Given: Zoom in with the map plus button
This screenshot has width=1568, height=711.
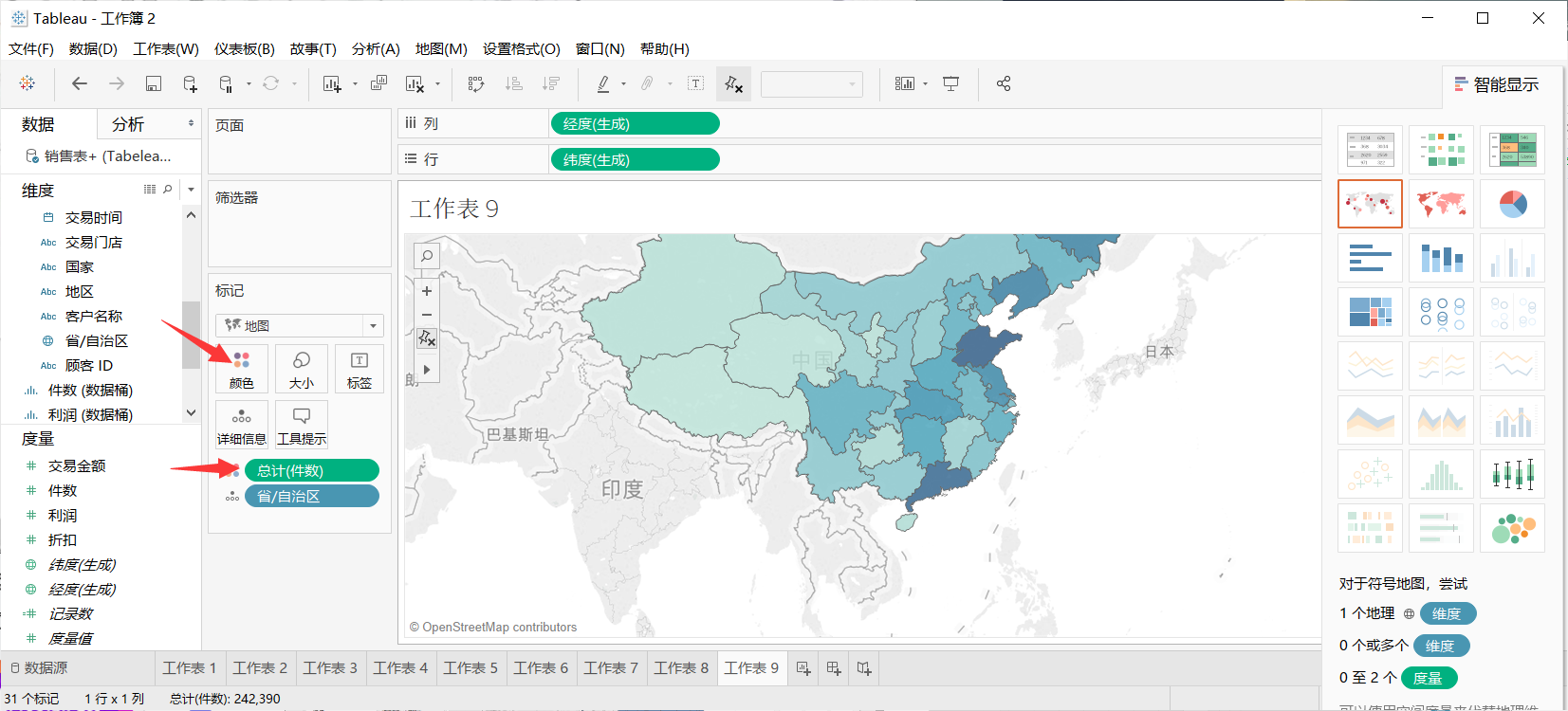Looking at the screenshot, I should [x=427, y=291].
